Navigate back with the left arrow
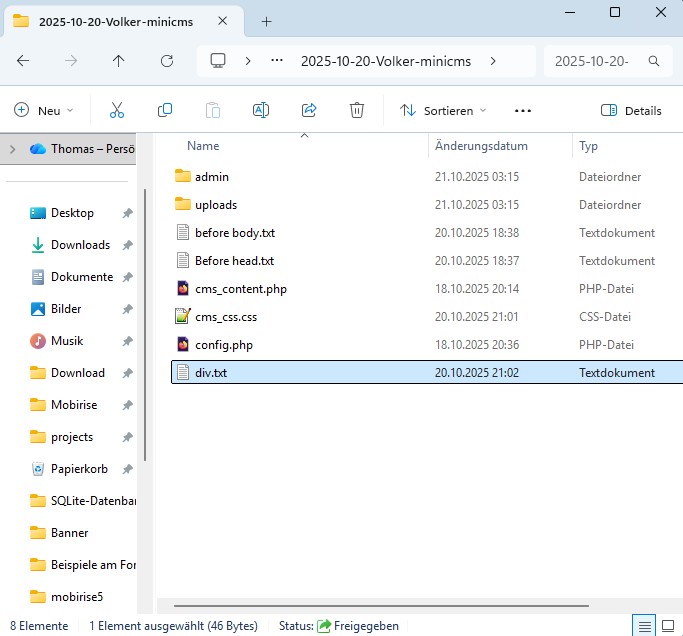 click(23, 61)
